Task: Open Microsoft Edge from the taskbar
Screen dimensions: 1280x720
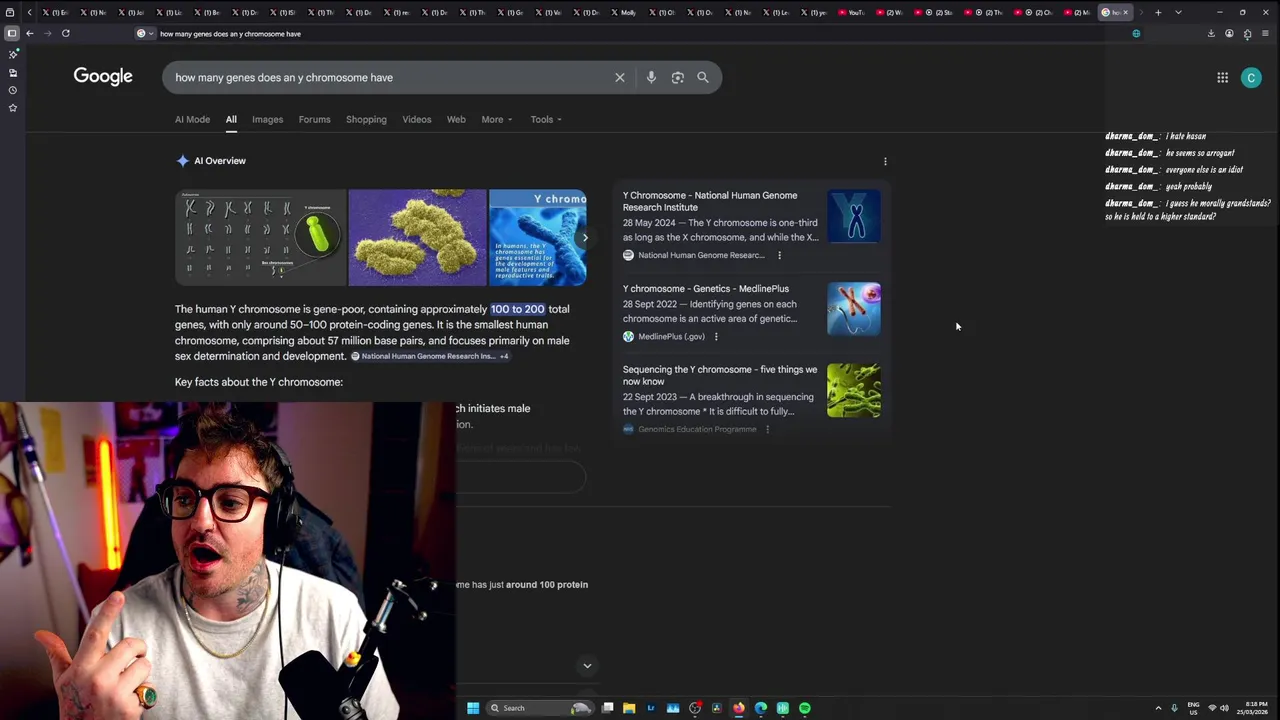Action: (x=761, y=708)
